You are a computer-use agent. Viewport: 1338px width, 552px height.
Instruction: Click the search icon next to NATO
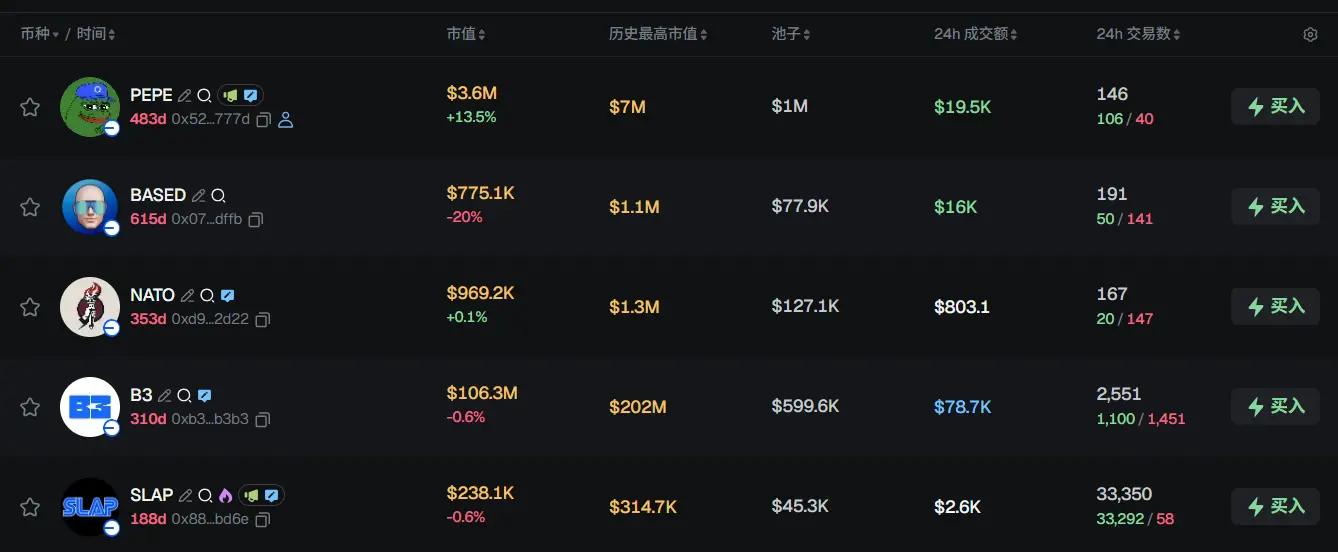point(207,296)
